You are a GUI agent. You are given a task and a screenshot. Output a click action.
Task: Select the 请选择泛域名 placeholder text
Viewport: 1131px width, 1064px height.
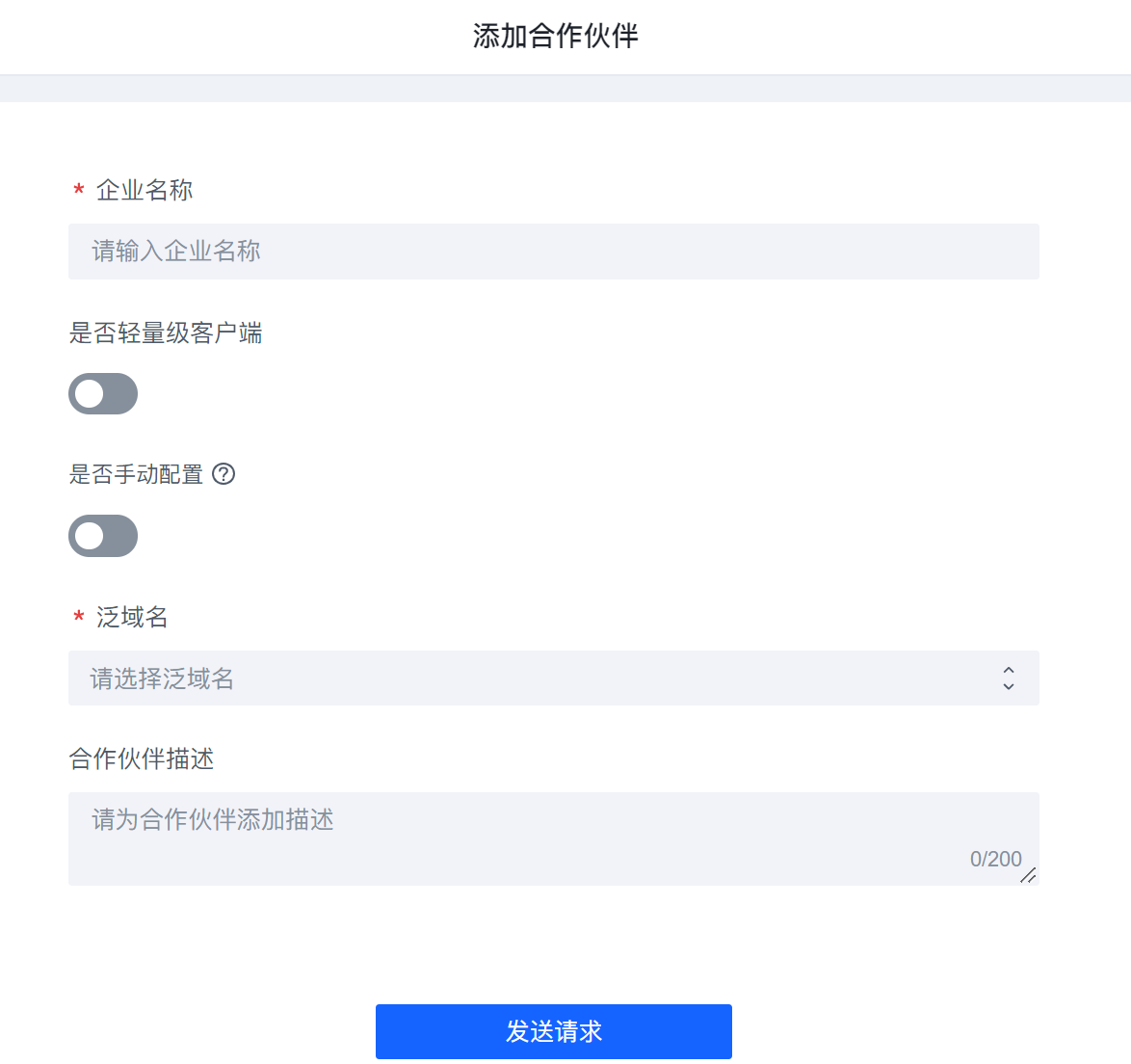point(162,678)
